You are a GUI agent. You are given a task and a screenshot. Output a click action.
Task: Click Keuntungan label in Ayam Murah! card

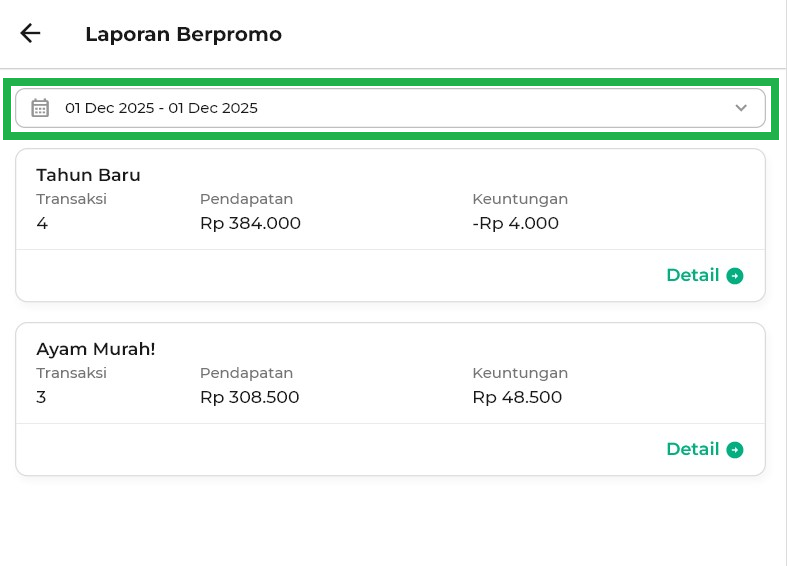click(x=520, y=373)
